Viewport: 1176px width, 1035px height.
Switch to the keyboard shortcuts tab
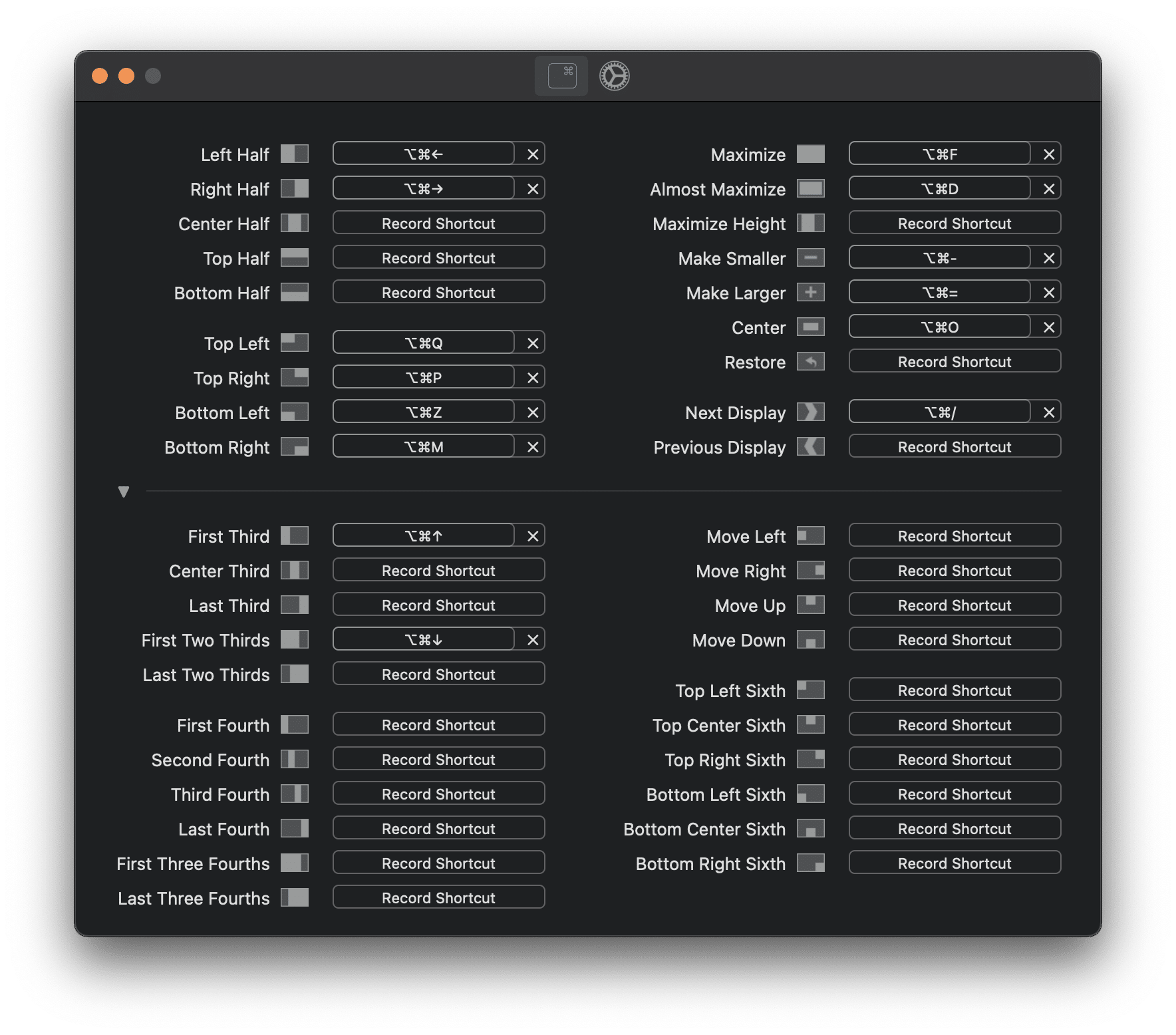(561, 76)
